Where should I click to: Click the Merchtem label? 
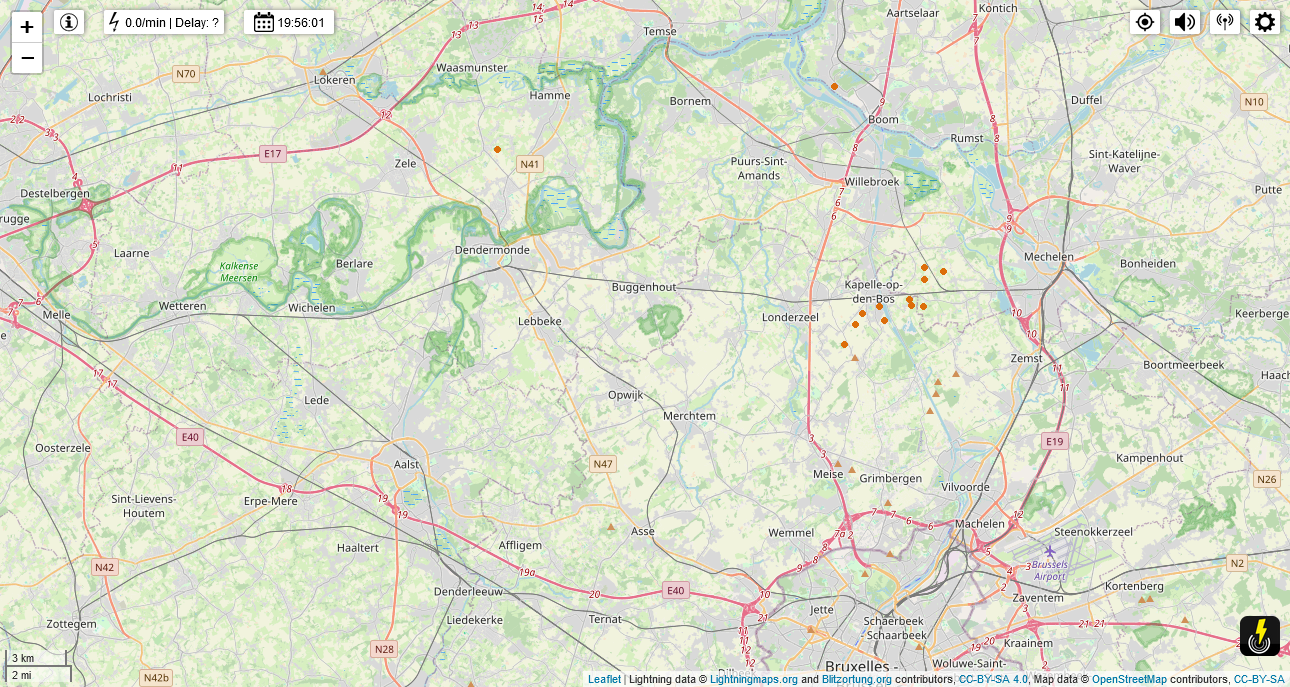click(690, 416)
